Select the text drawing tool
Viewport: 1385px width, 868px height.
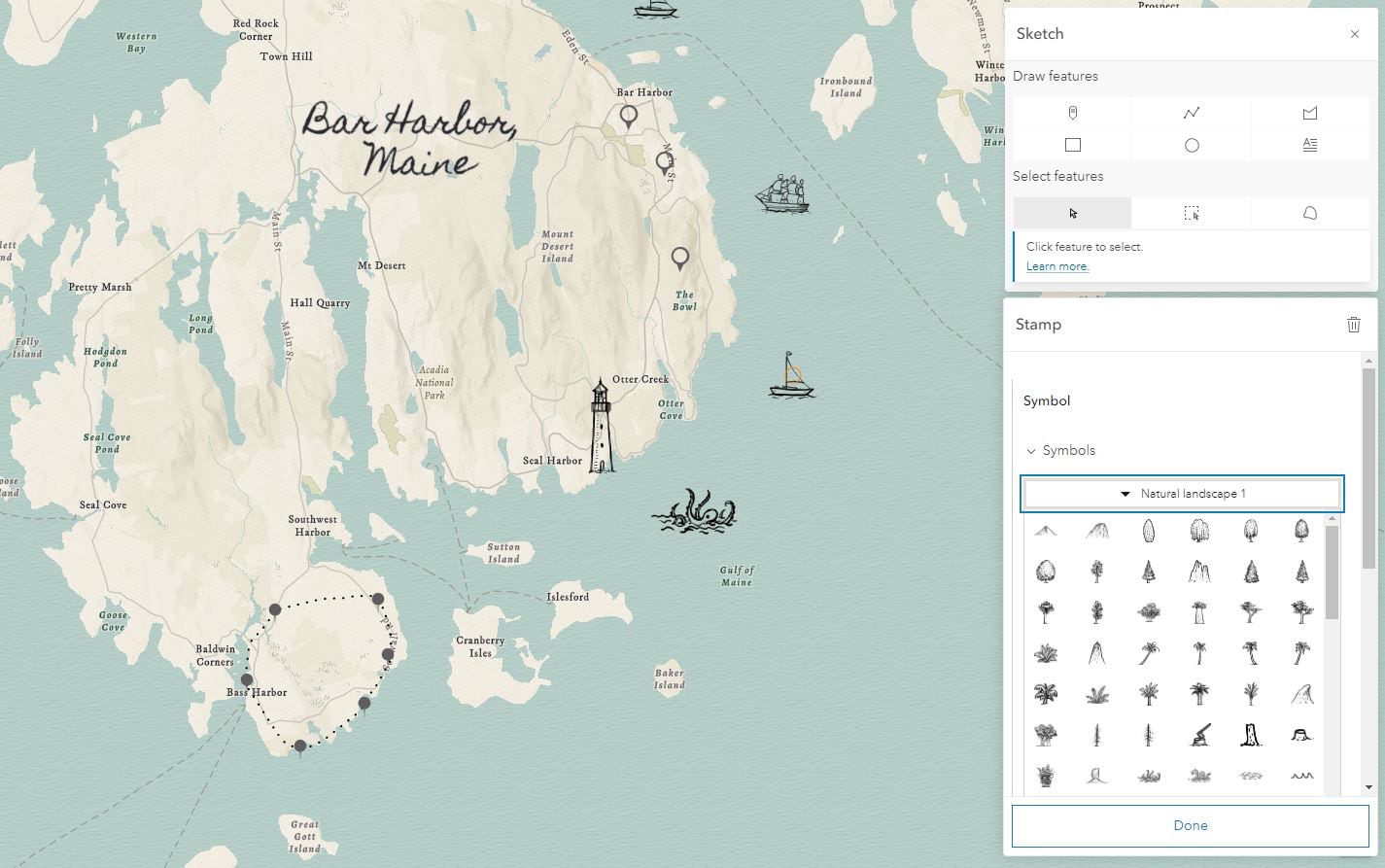tap(1309, 144)
